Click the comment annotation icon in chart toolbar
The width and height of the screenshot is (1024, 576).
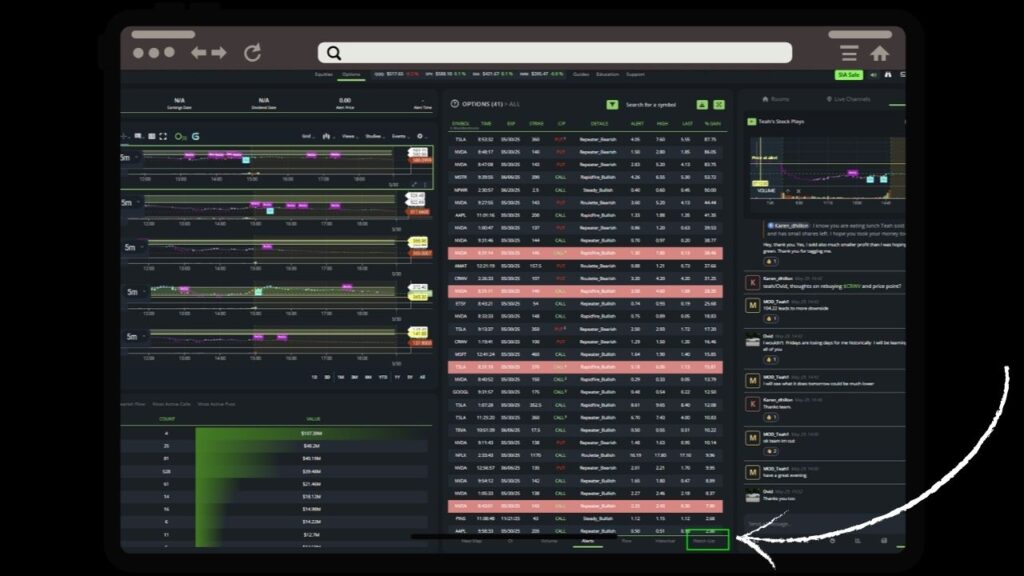pyautogui.click(x=138, y=136)
